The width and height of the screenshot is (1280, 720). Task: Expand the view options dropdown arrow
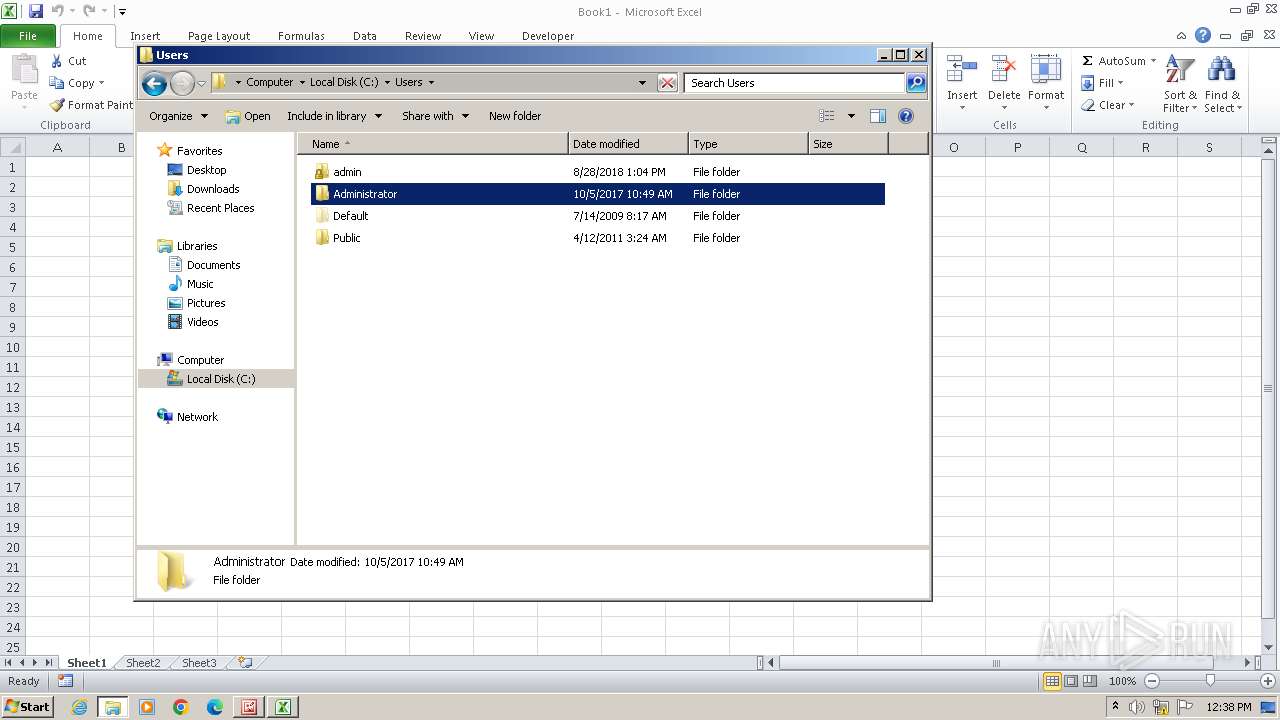(x=851, y=116)
